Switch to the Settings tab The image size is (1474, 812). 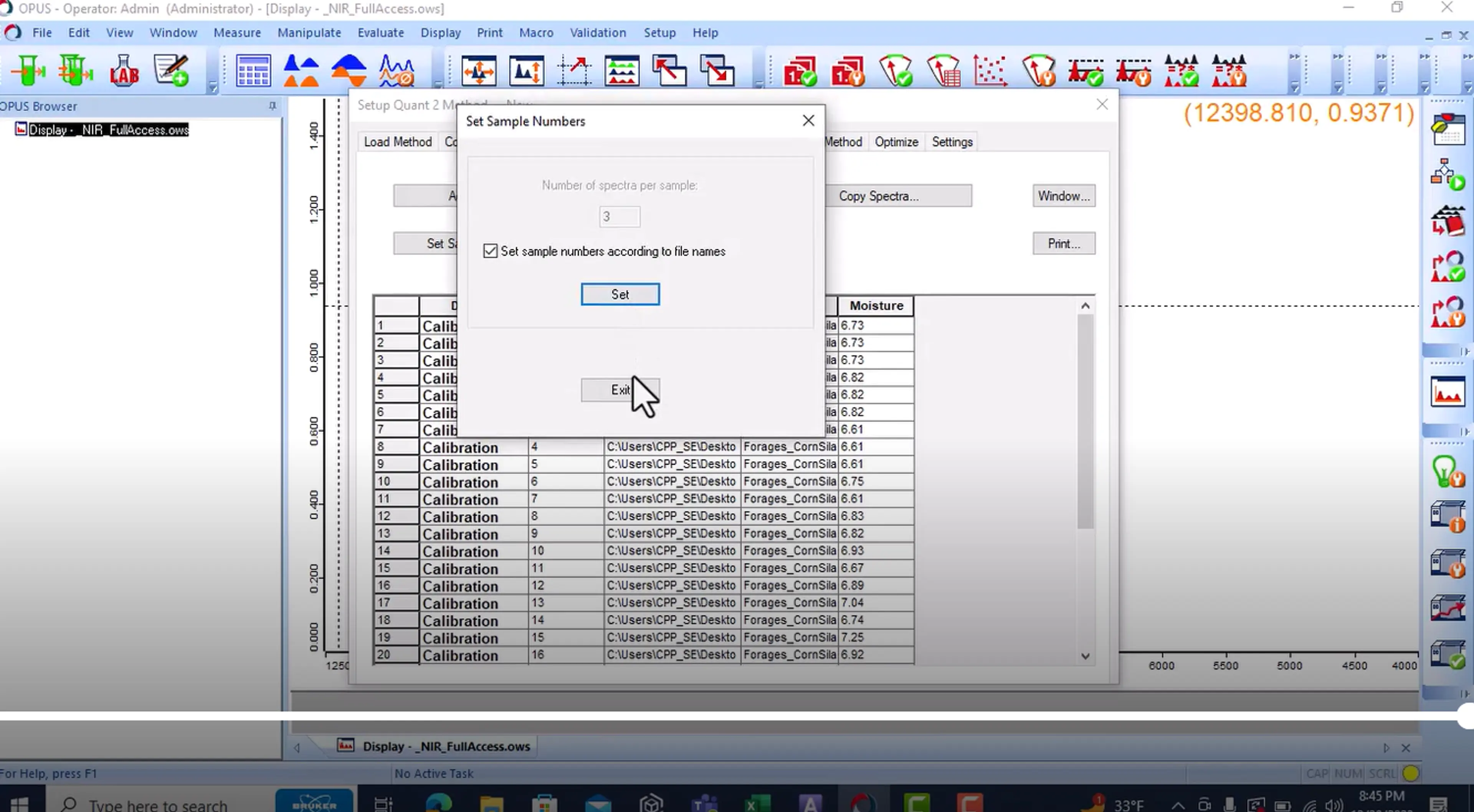tap(952, 142)
